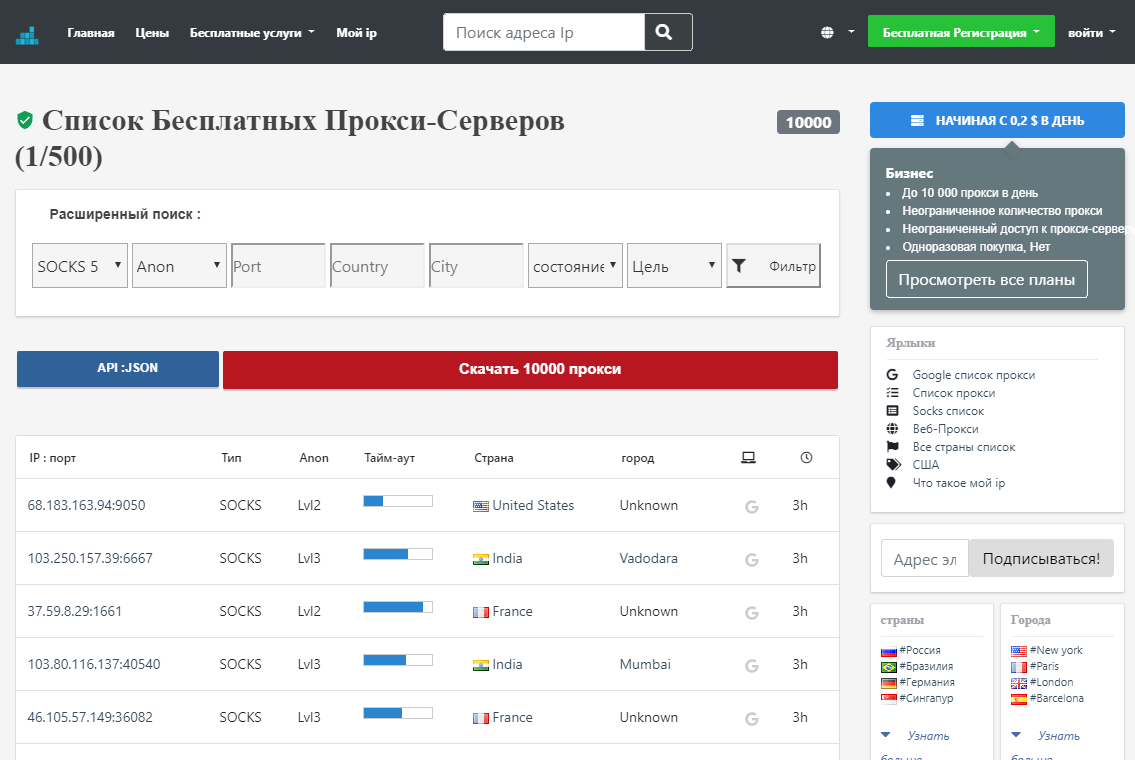Click Google icon in 37.59.8.29 row

click(751, 612)
